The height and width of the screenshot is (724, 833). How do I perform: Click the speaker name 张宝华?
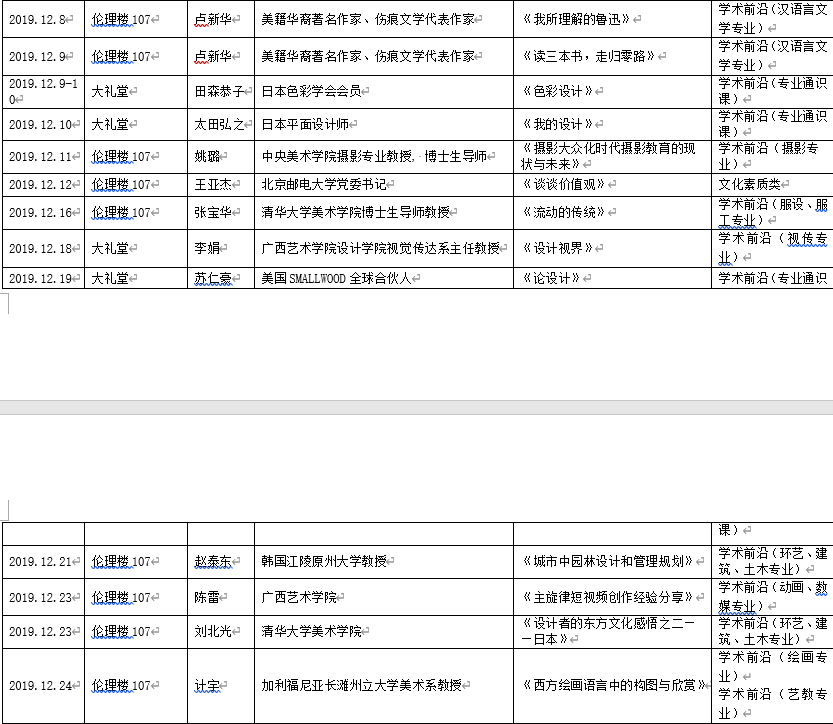[x=212, y=213]
